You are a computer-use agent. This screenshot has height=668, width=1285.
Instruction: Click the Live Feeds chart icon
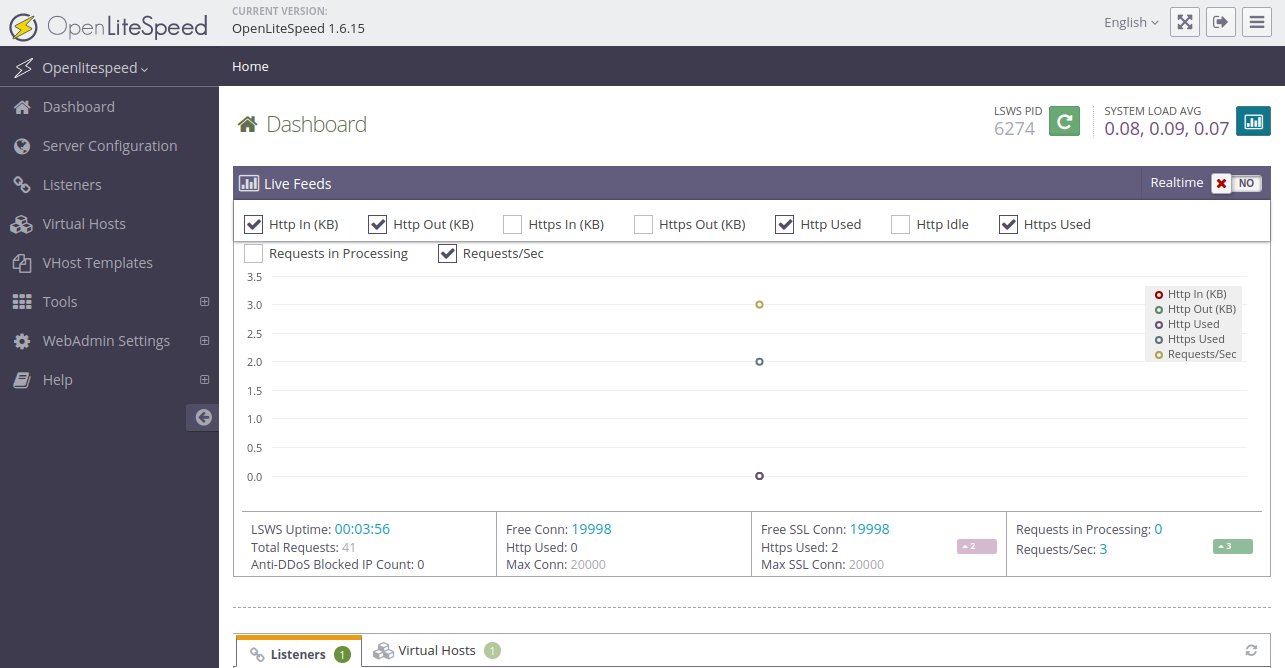249,184
